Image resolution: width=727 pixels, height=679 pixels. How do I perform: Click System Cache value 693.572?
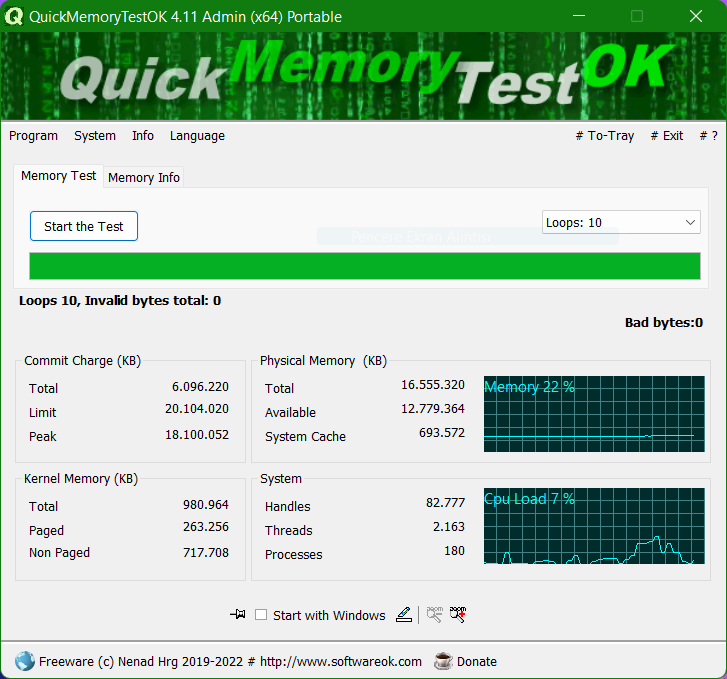point(442,433)
